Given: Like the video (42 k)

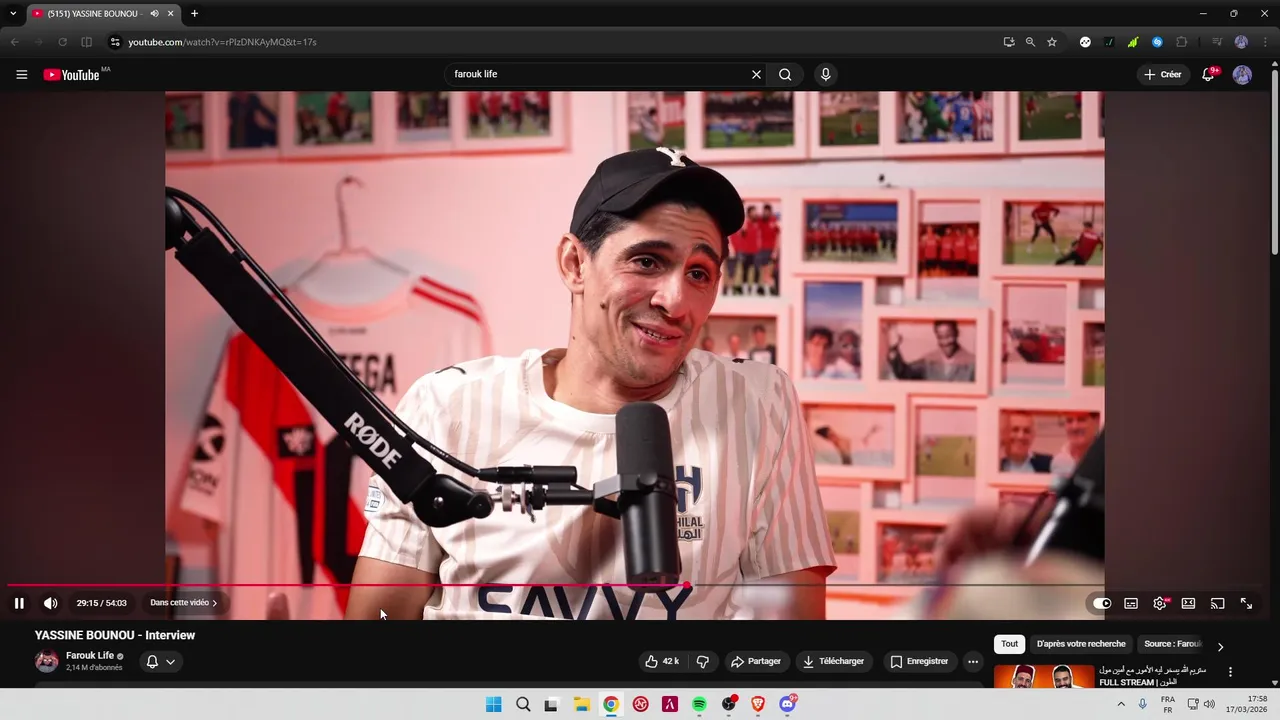Looking at the screenshot, I should click(662, 661).
